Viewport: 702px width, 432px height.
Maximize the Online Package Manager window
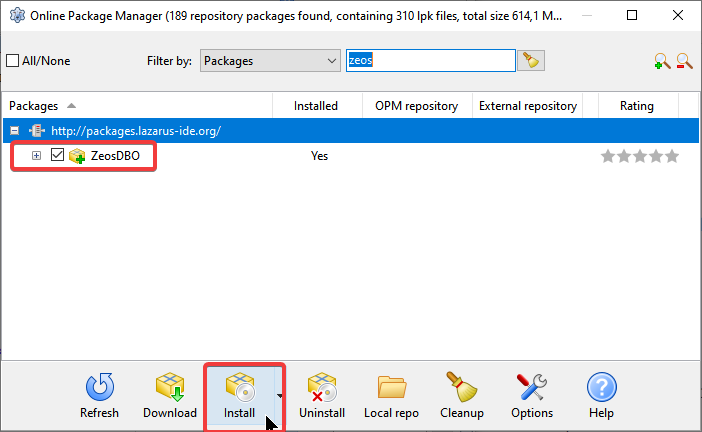(632, 15)
